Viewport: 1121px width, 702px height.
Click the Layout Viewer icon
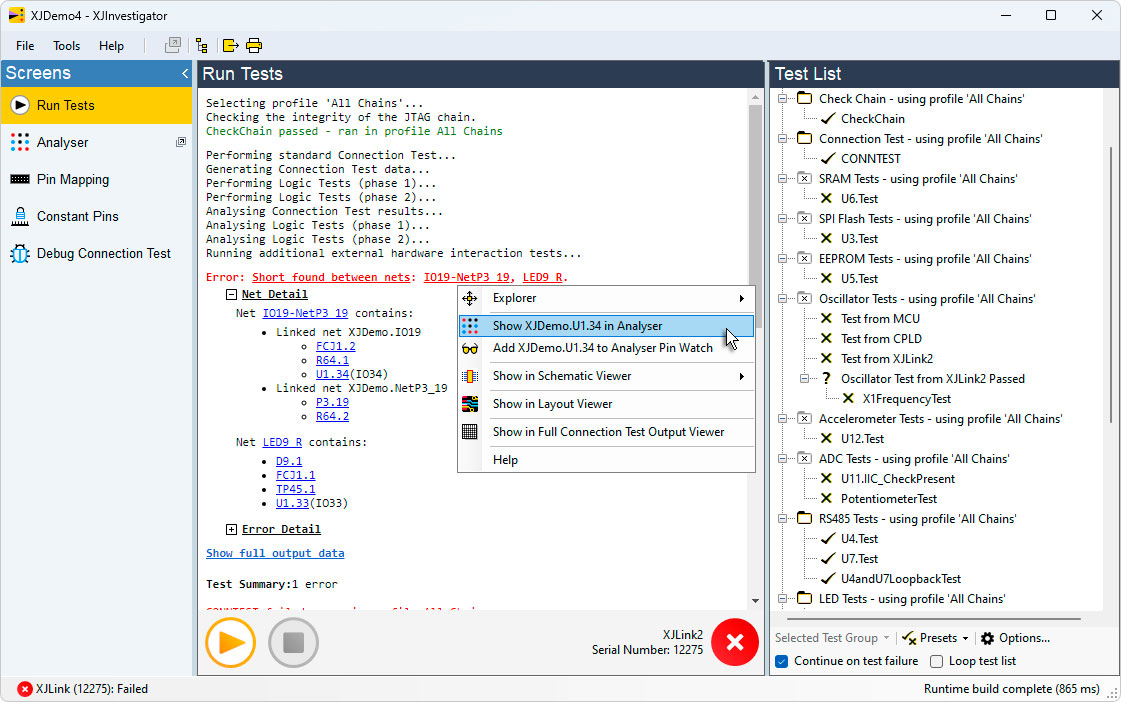[x=470, y=404]
